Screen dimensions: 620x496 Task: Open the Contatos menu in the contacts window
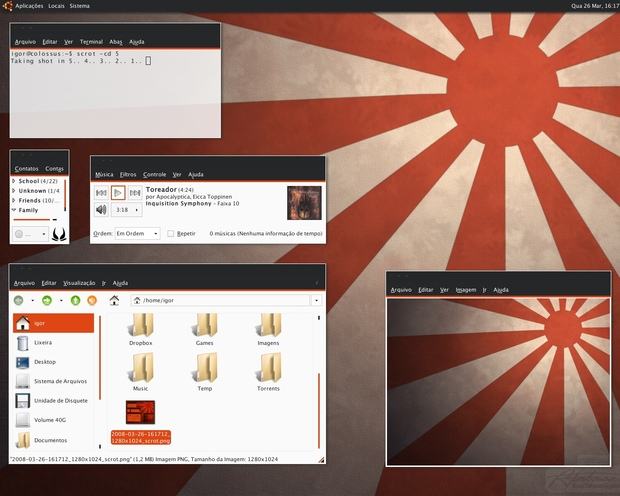coord(26,168)
